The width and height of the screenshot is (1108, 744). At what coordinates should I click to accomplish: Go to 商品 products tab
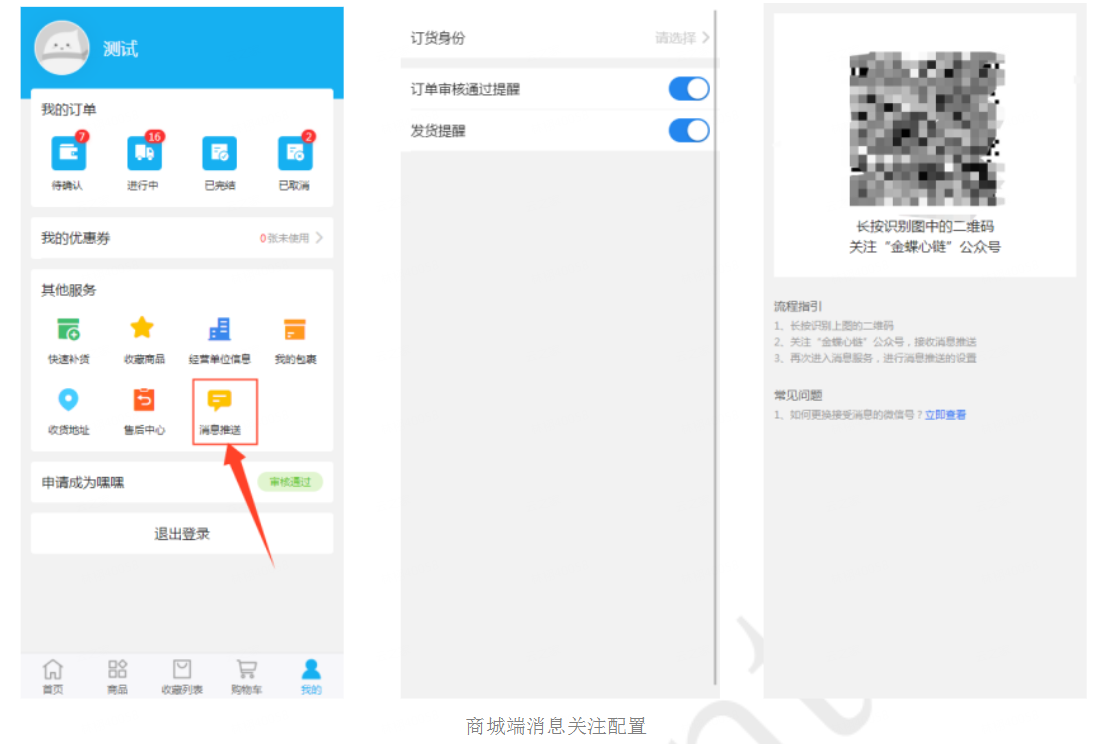click(117, 677)
